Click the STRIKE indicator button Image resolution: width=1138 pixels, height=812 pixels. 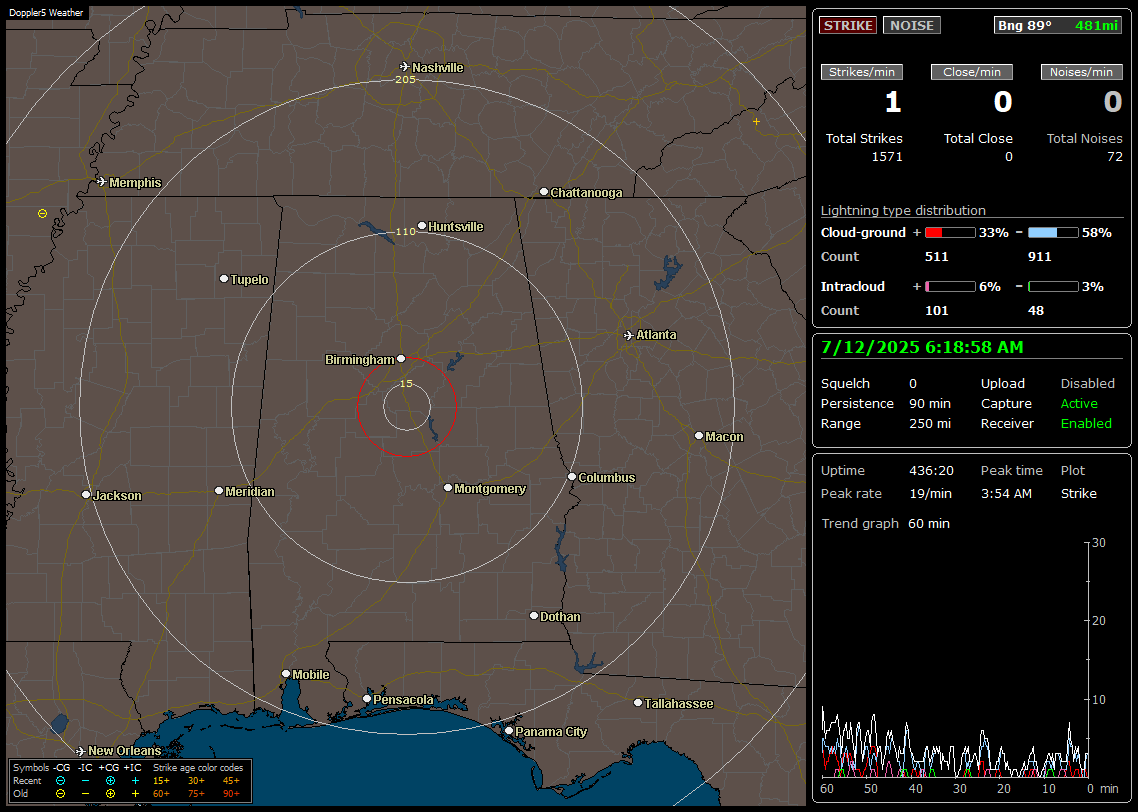(x=848, y=25)
